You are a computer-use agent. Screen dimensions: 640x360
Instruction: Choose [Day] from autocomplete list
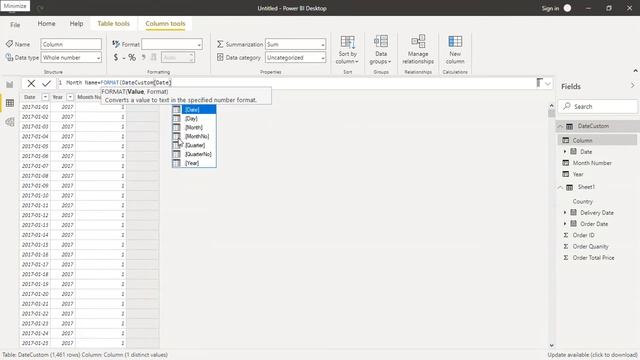(x=194, y=119)
